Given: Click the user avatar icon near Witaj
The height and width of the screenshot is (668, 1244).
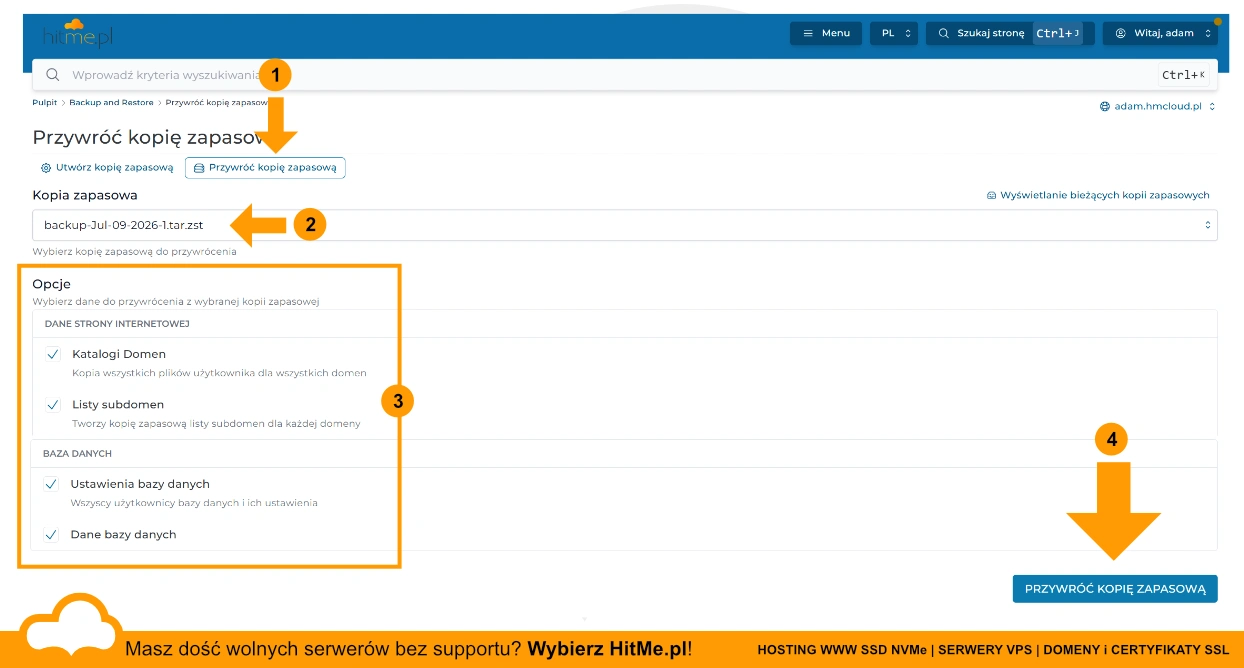Looking at the screenshot, I should pos(1121,33).
